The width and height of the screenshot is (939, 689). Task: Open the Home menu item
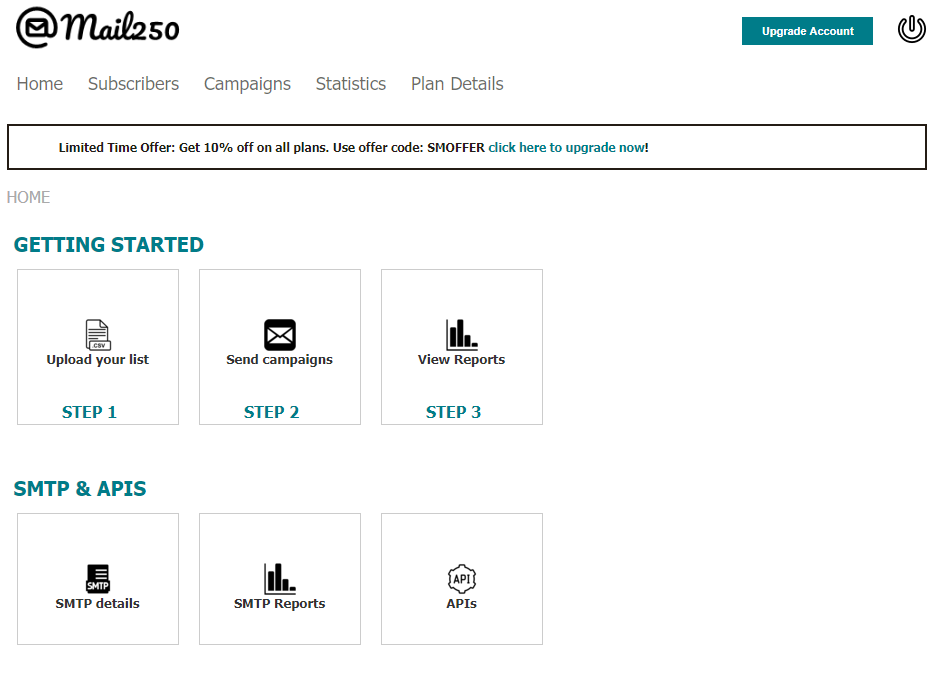click(x=40, y=84)
